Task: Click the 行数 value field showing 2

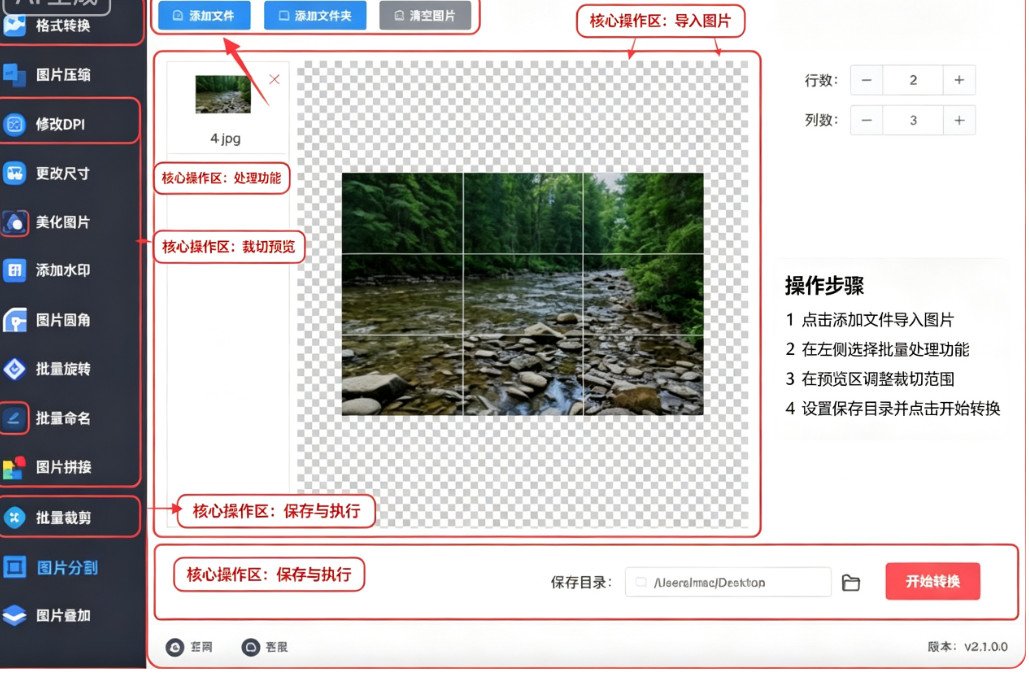Action: (913, 80)
